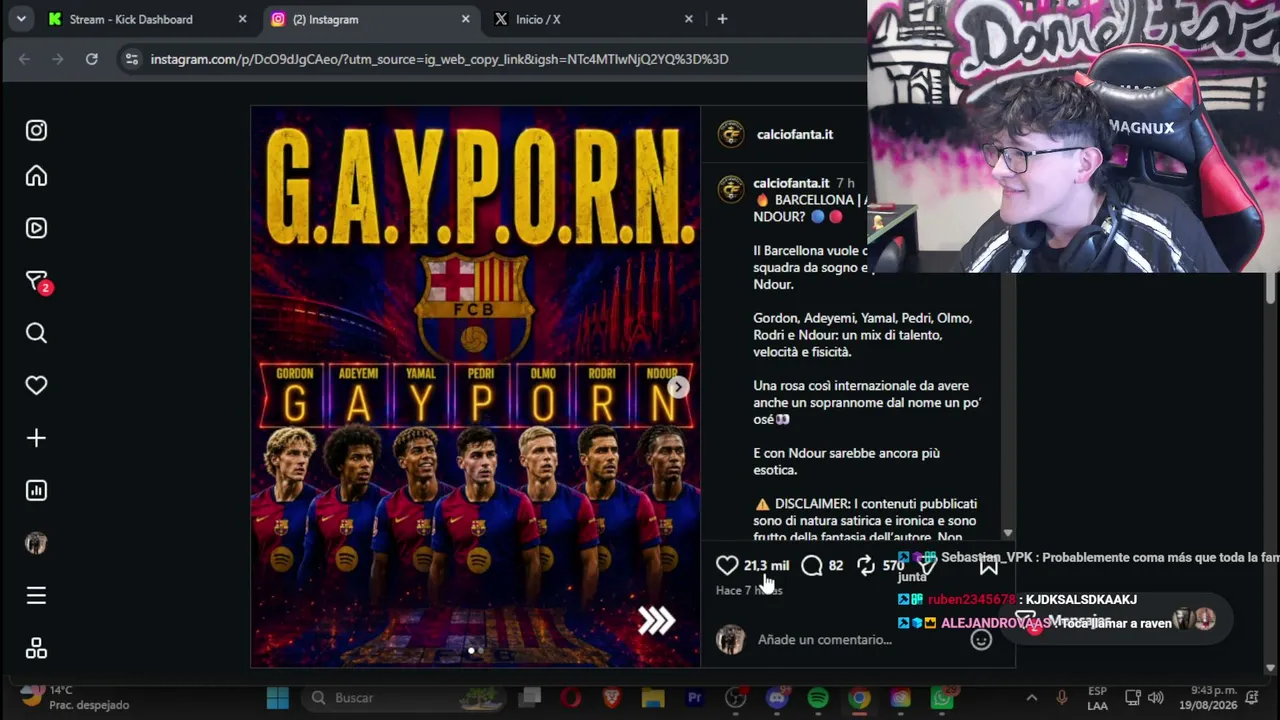This screenshot has height=720, width=1280.
Task: Open the weather widget showing 14°C
Action: pyautogui.click(x=76, y=697)
